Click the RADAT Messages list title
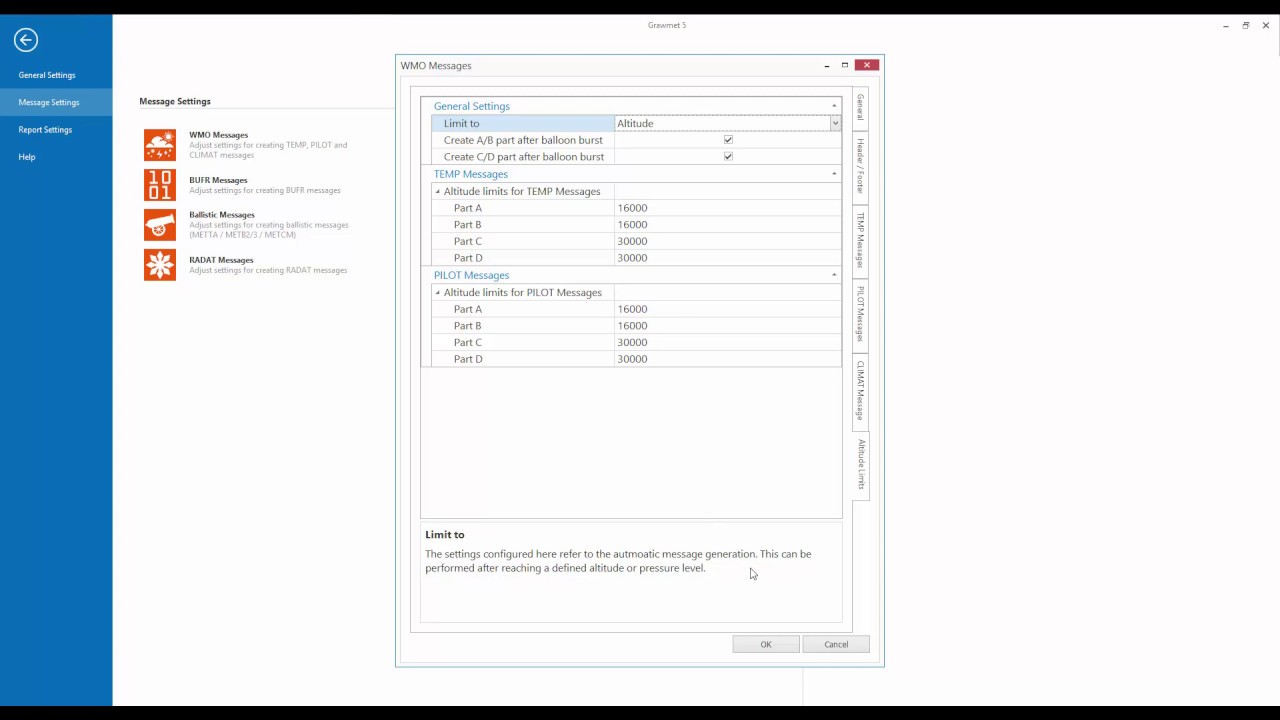This screenshot has height=720, width=1280. pyautogui.click(x=221, y=260)
